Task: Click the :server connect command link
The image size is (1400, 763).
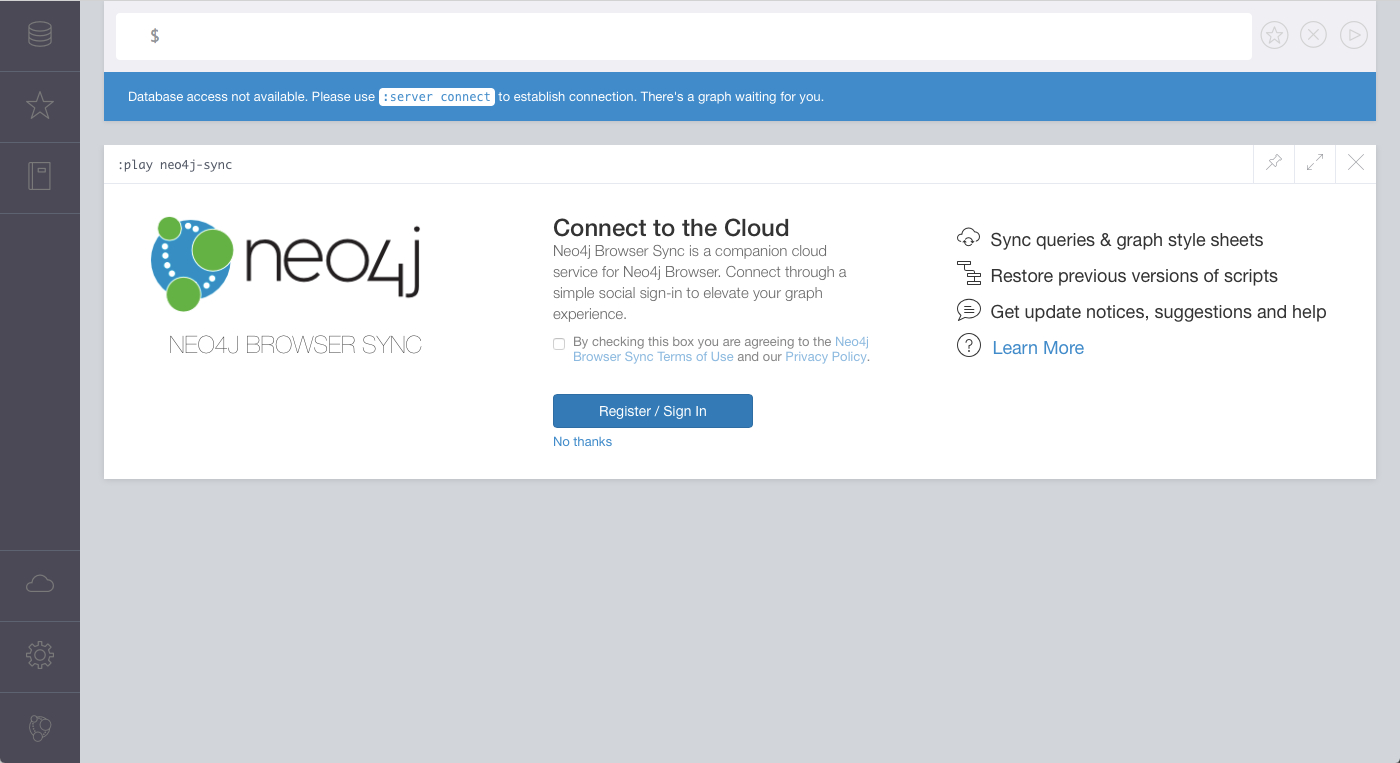Action: (x=437, y=97)
